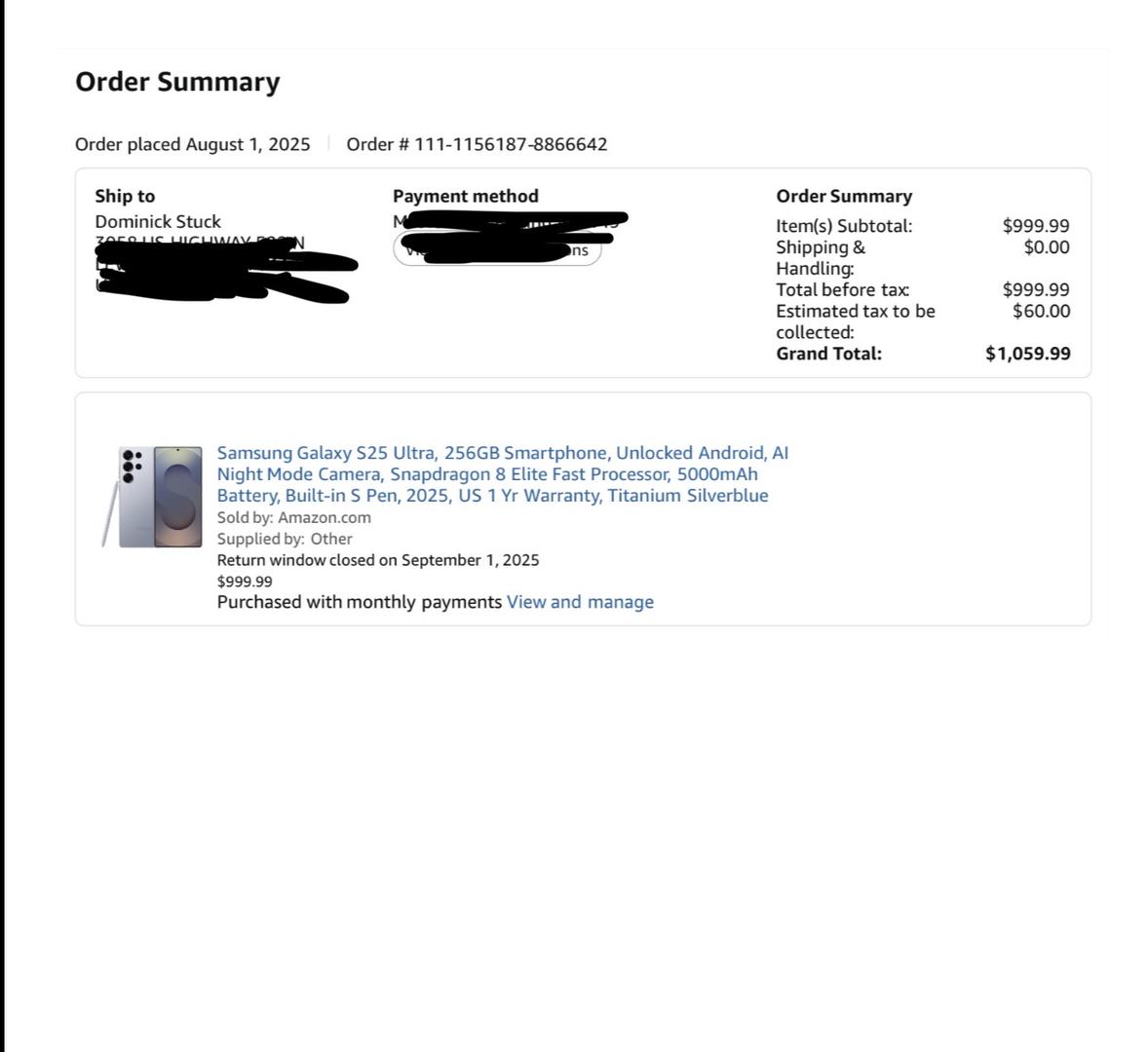Open the Samsung Galaxy S25 Ultra product title link
1148x1052 pixels.
502,474
